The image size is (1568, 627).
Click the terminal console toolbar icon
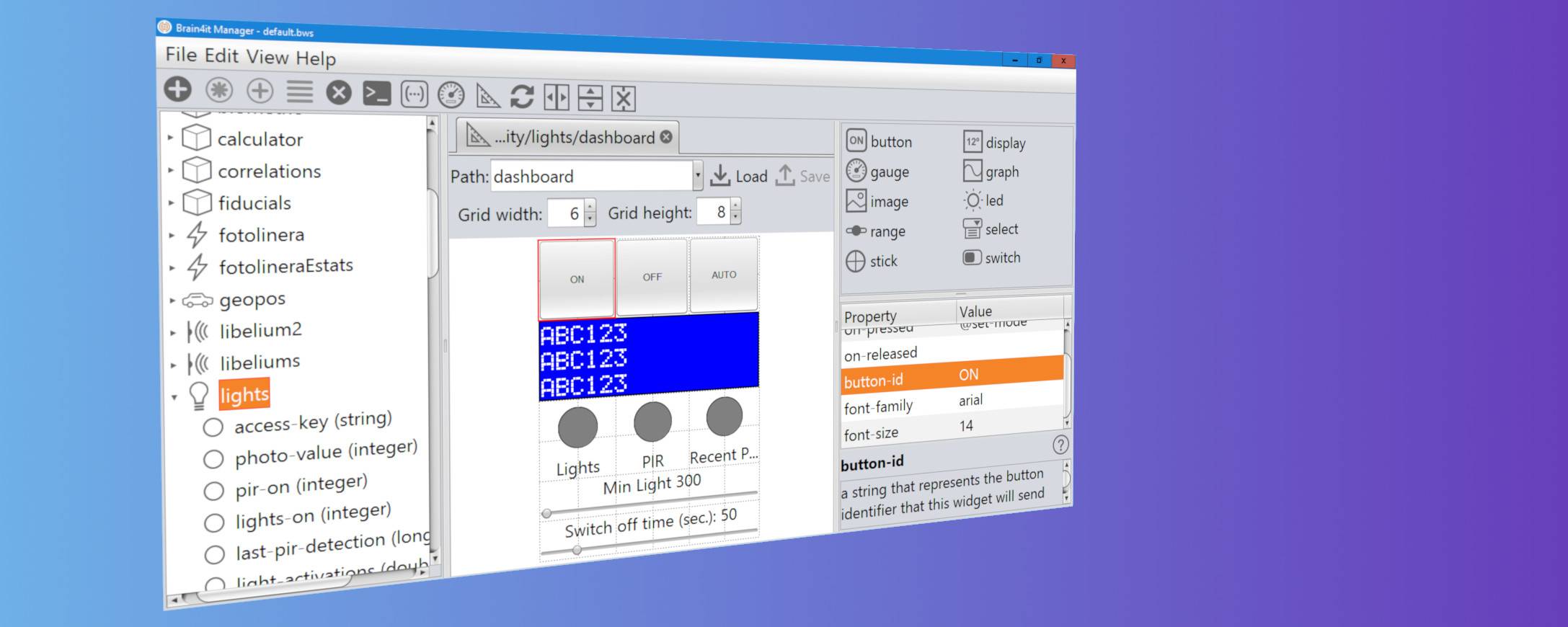coord(376,94)
